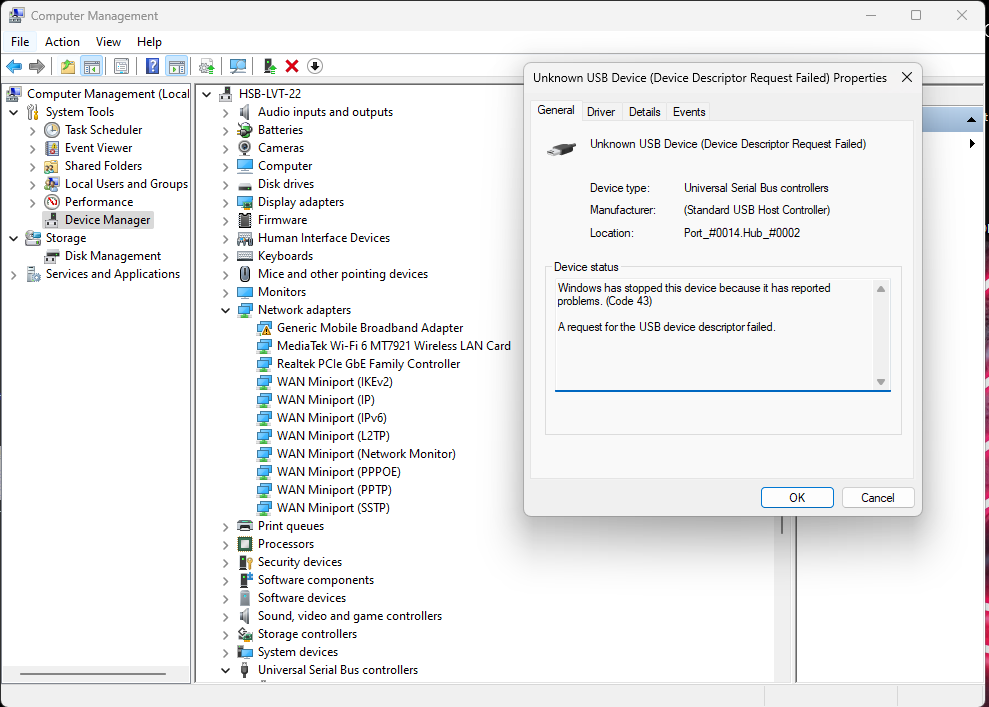
Task: Click the Update driver green arrow icon
Action: pyautogui.click(x=269, y=66)
